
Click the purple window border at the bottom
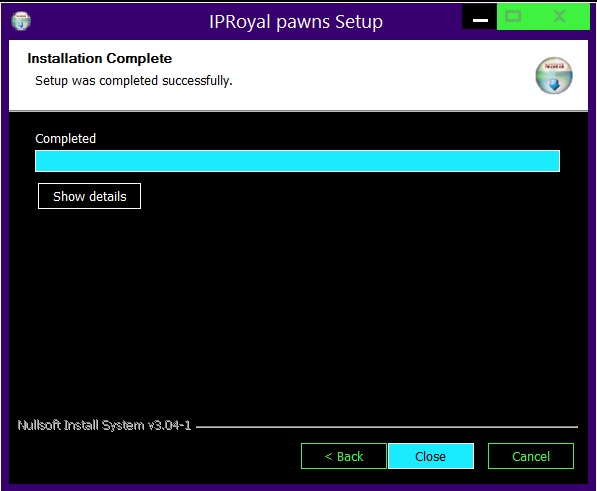298,487
